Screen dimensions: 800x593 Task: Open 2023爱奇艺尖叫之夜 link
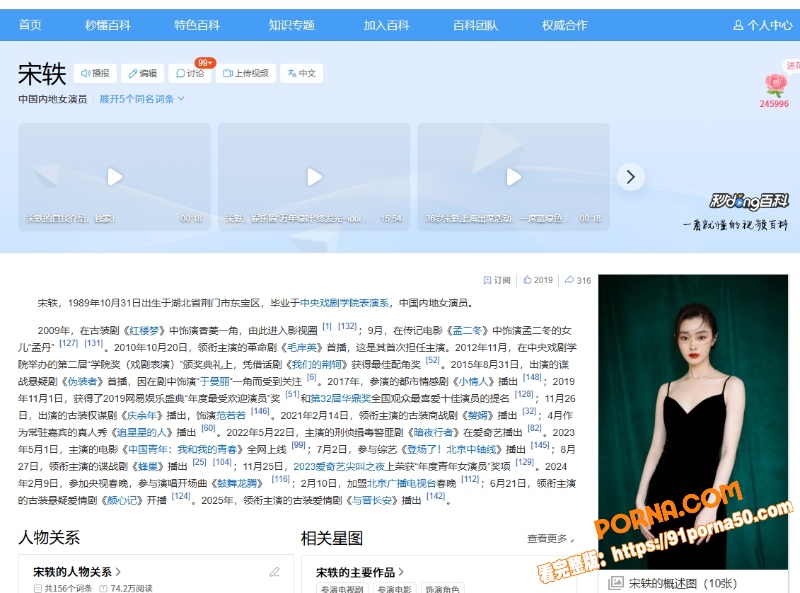(x=339, y=466)
